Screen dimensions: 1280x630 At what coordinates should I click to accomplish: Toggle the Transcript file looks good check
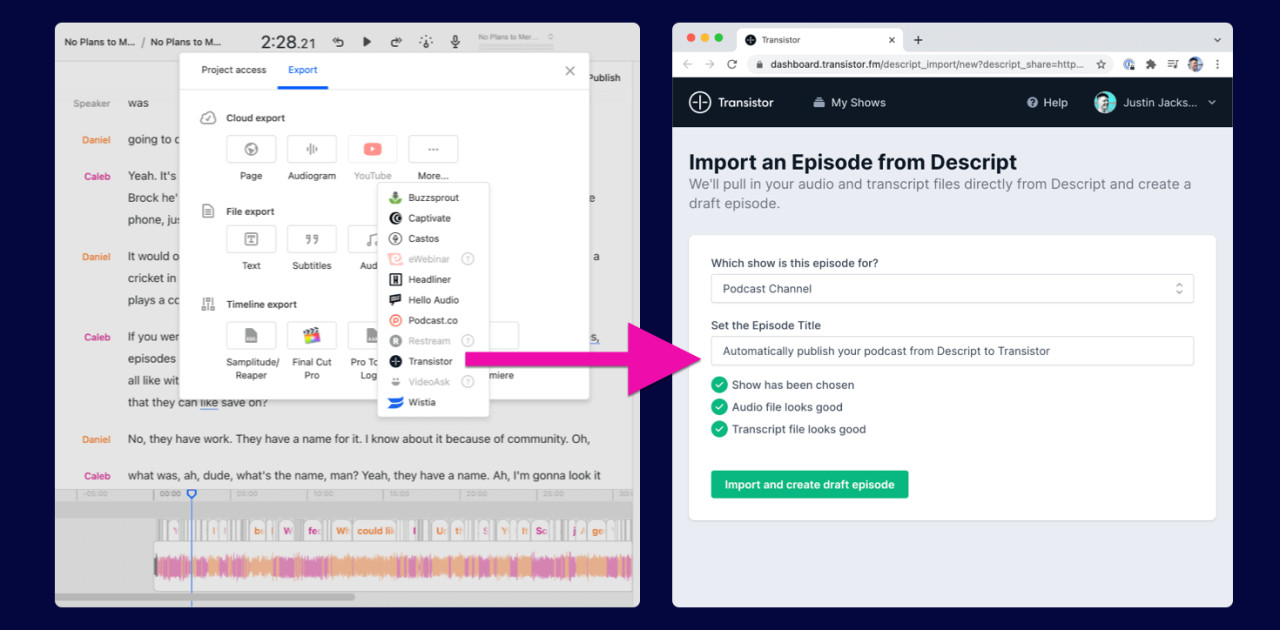point(720,428)
